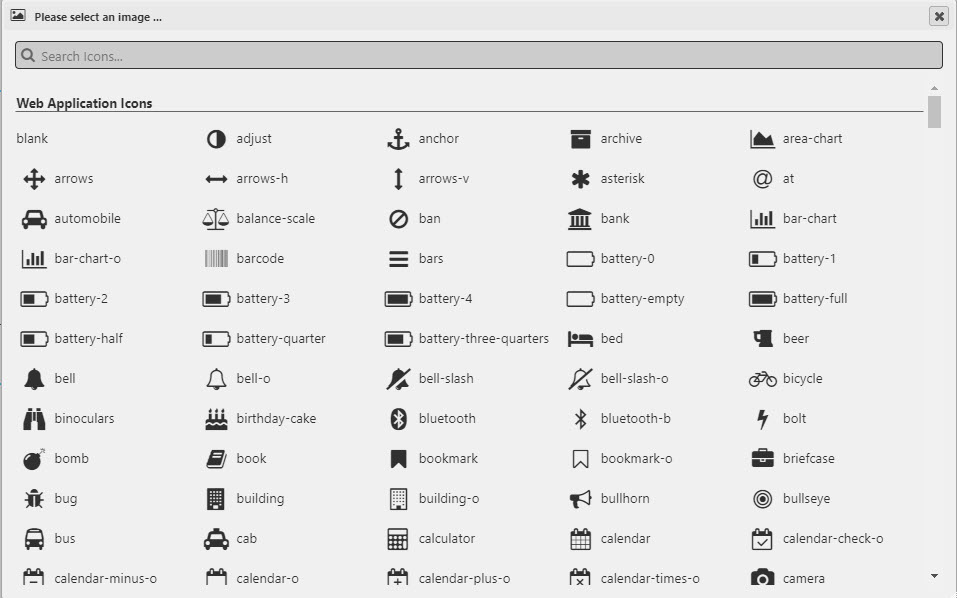Pick the bicycle icon

(x=761, y=378)
